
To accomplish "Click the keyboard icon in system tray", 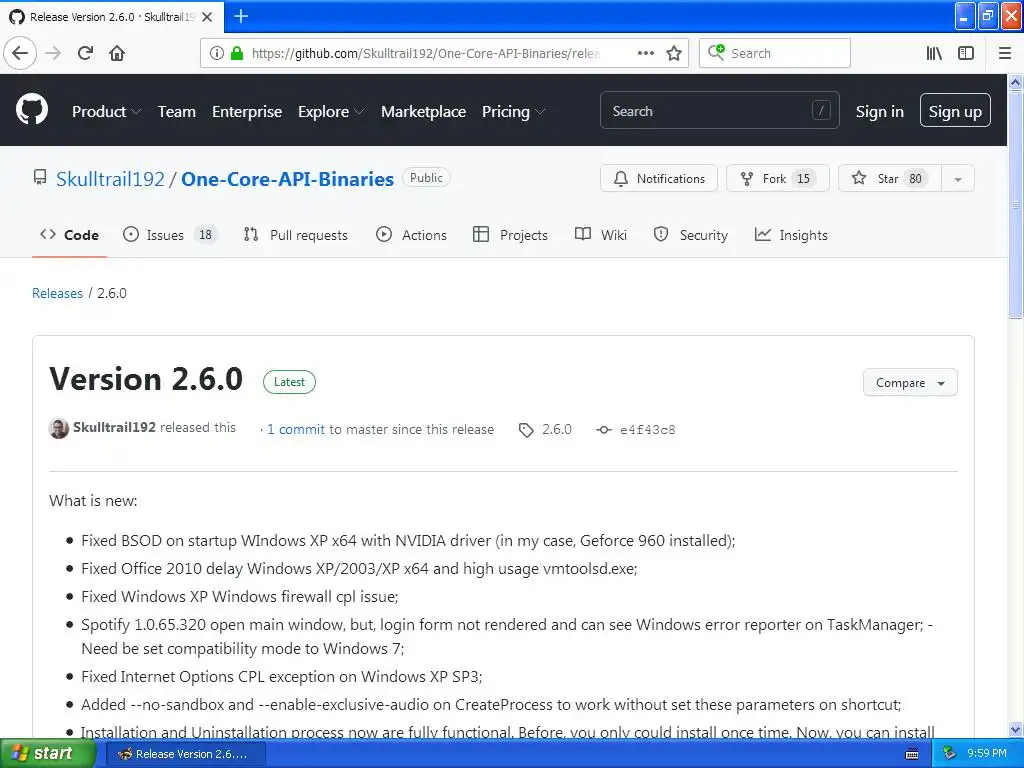I will [912, 754].
